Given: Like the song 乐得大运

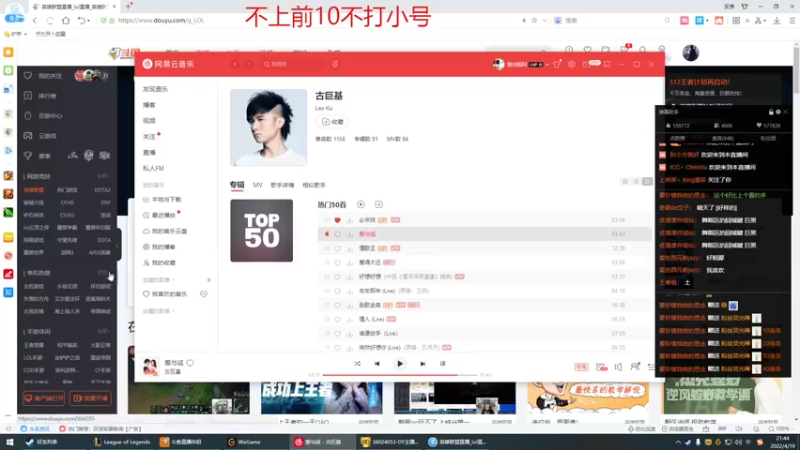Looking at the screenshot, I should pyautogui.click(x=337, y=263).
